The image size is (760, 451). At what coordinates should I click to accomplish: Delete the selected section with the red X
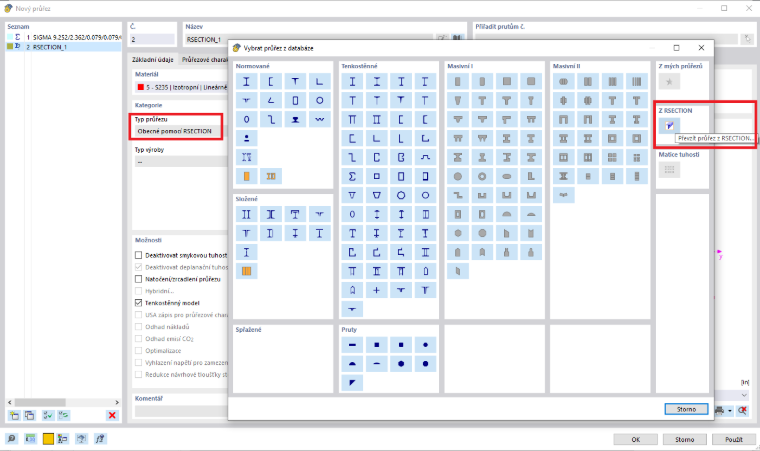tap(112, 415)
